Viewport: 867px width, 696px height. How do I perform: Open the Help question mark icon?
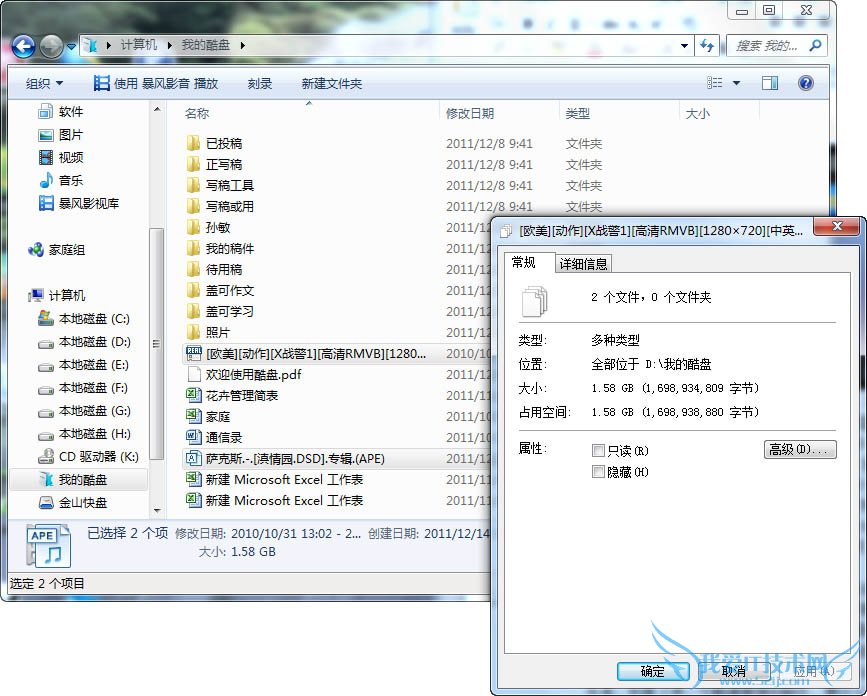tap(806, 83)
